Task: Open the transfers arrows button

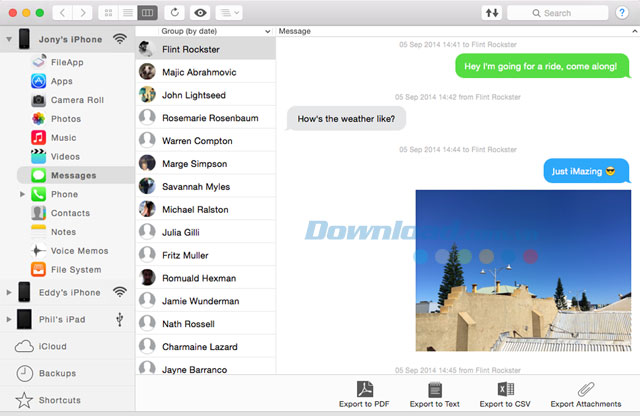Action: coord(490,13)
